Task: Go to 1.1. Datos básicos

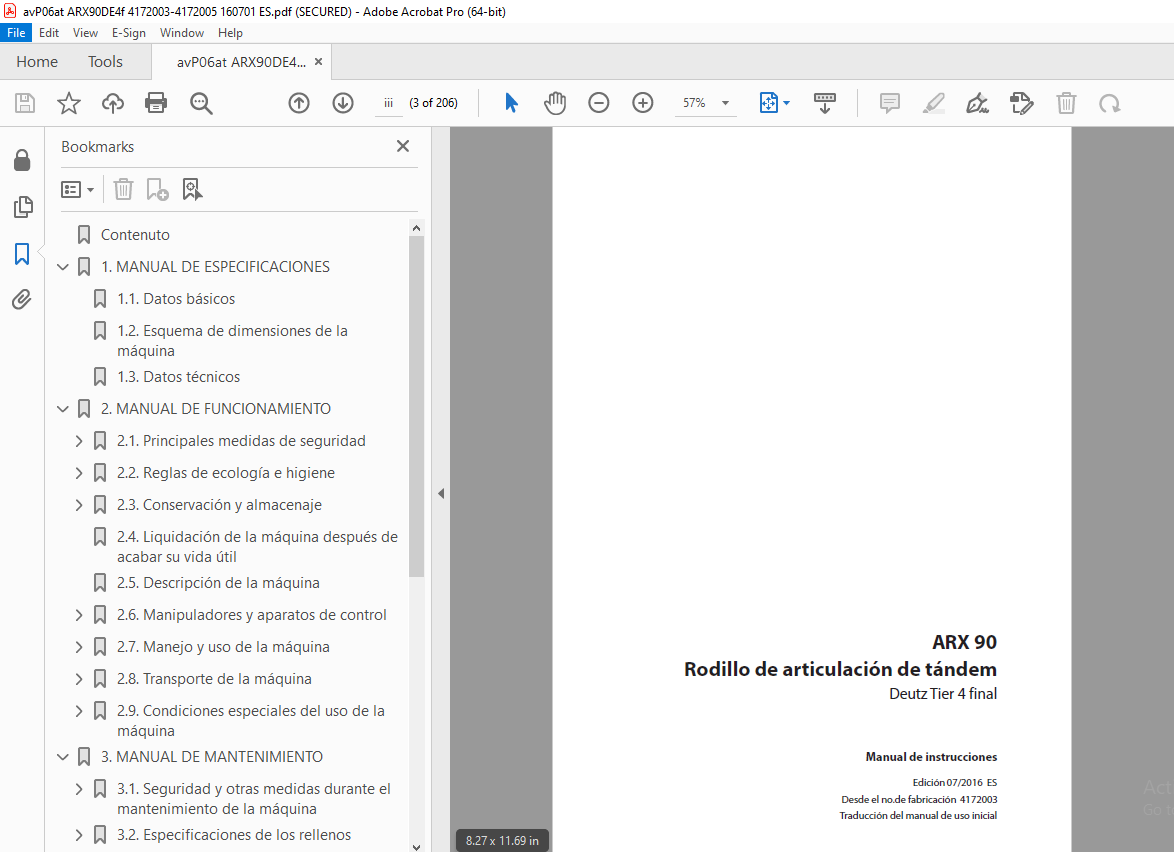Action: tap(176, 299)
